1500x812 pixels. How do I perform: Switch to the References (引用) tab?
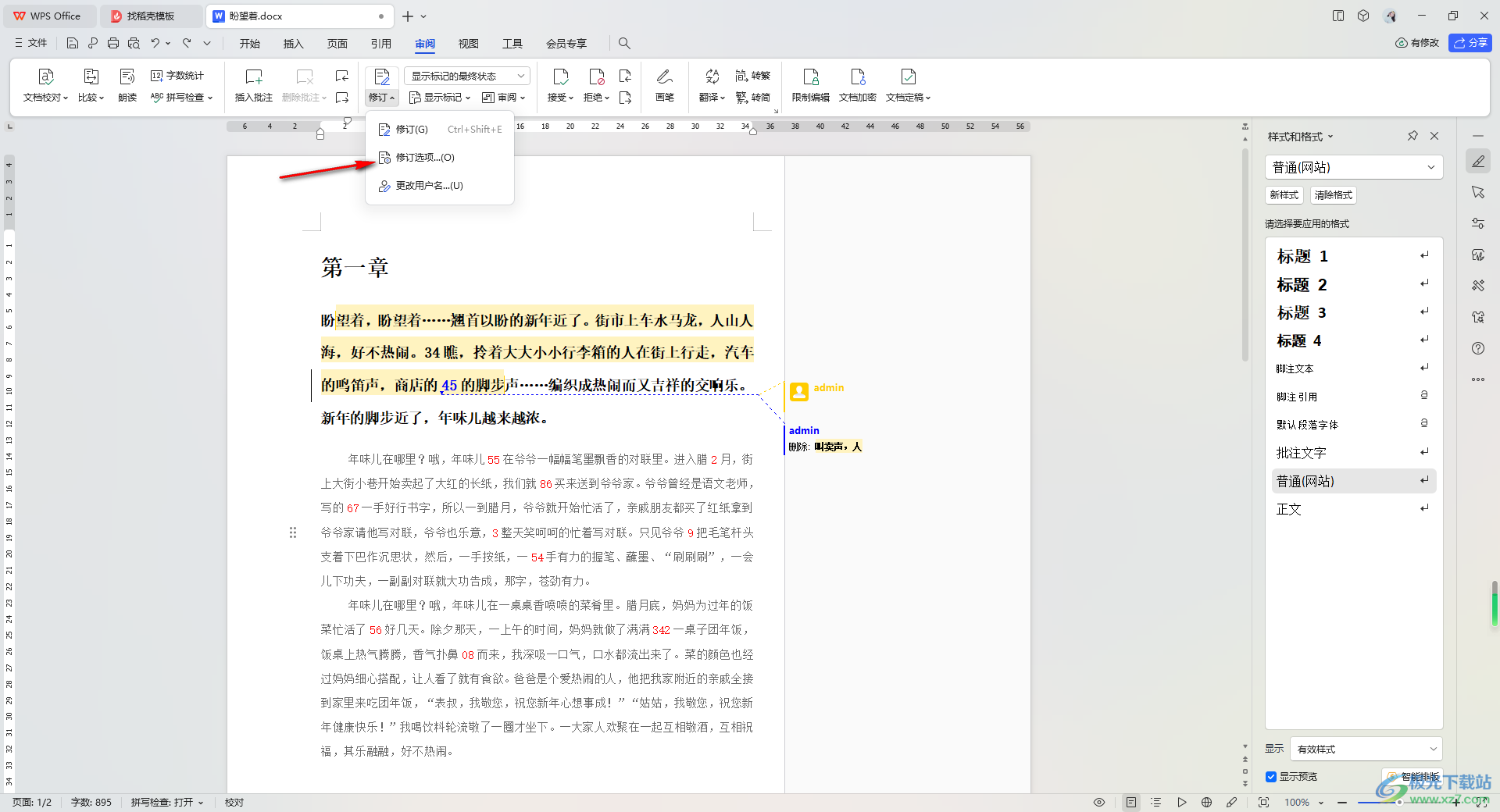380,44
